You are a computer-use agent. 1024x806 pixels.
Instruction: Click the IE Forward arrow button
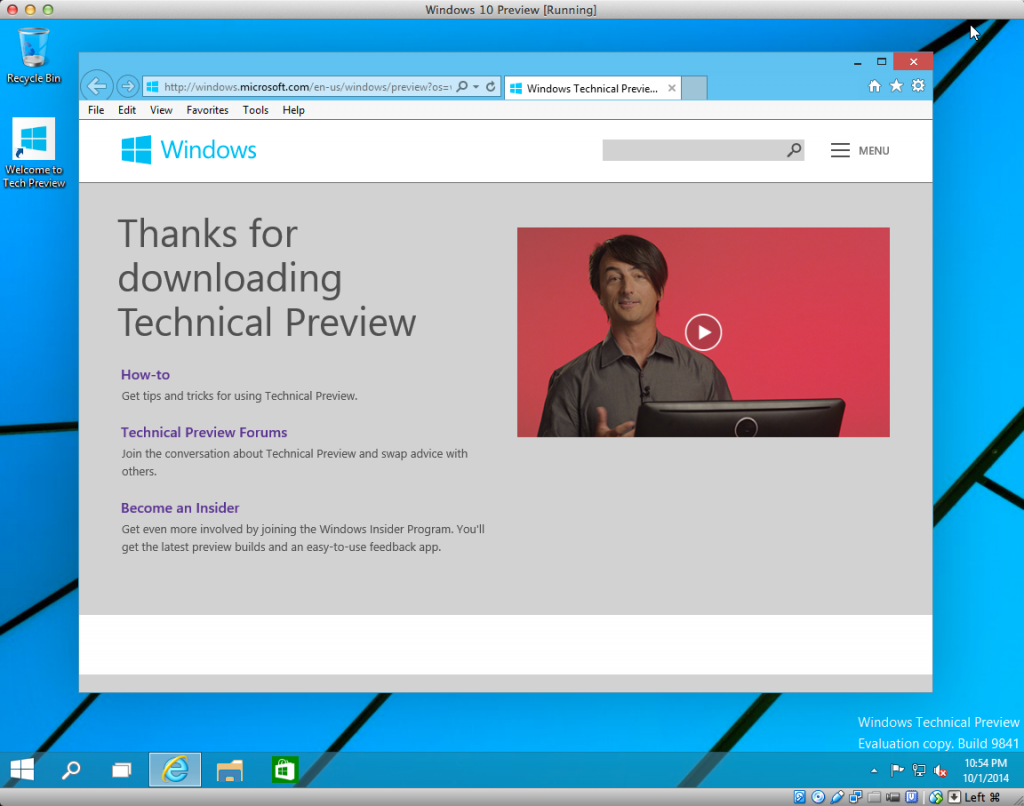point(128,86)
